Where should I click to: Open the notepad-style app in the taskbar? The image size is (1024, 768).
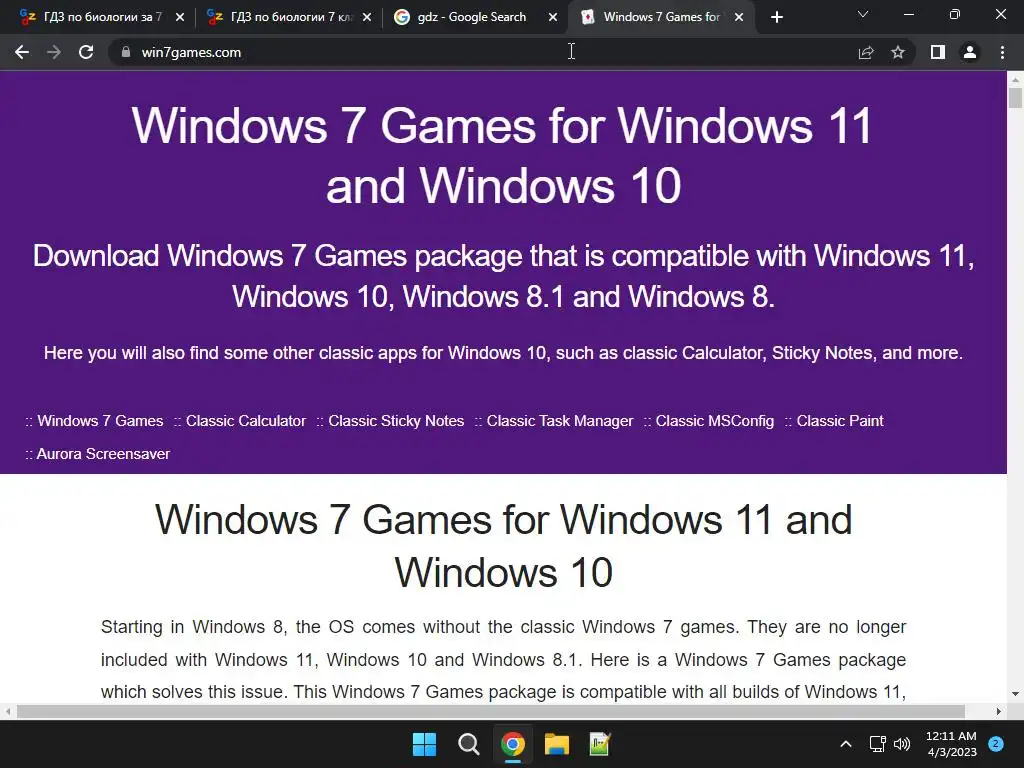[x=600, y=744]
